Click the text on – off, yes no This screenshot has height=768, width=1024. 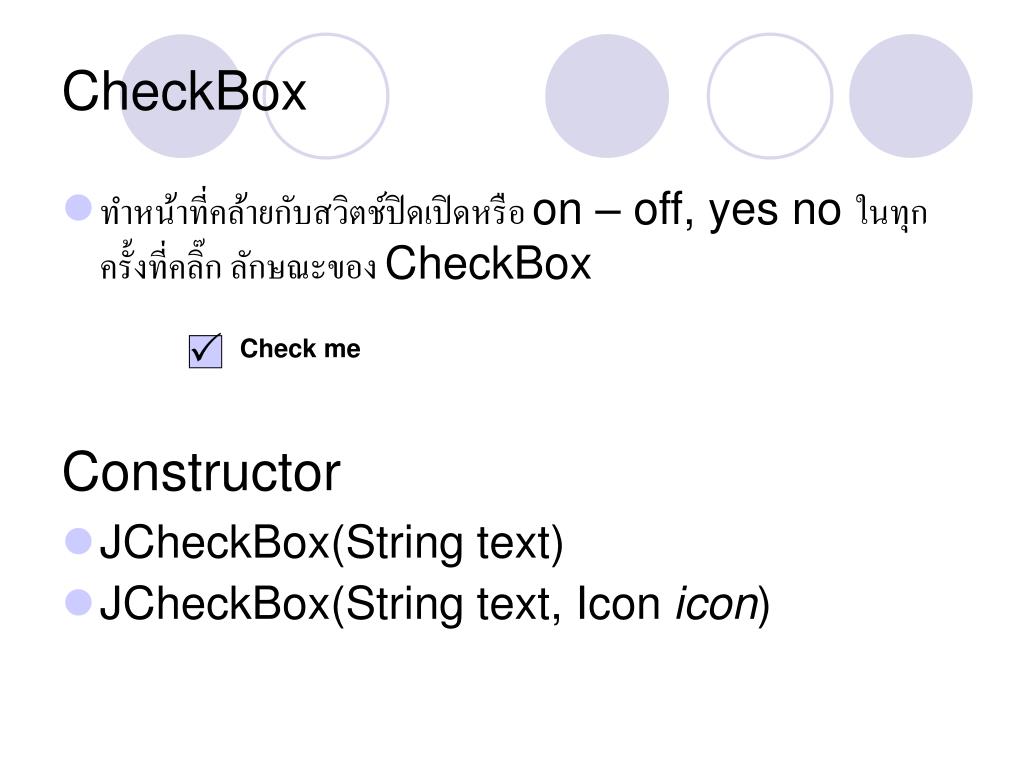pyautogui.click(x=686, y=210)
